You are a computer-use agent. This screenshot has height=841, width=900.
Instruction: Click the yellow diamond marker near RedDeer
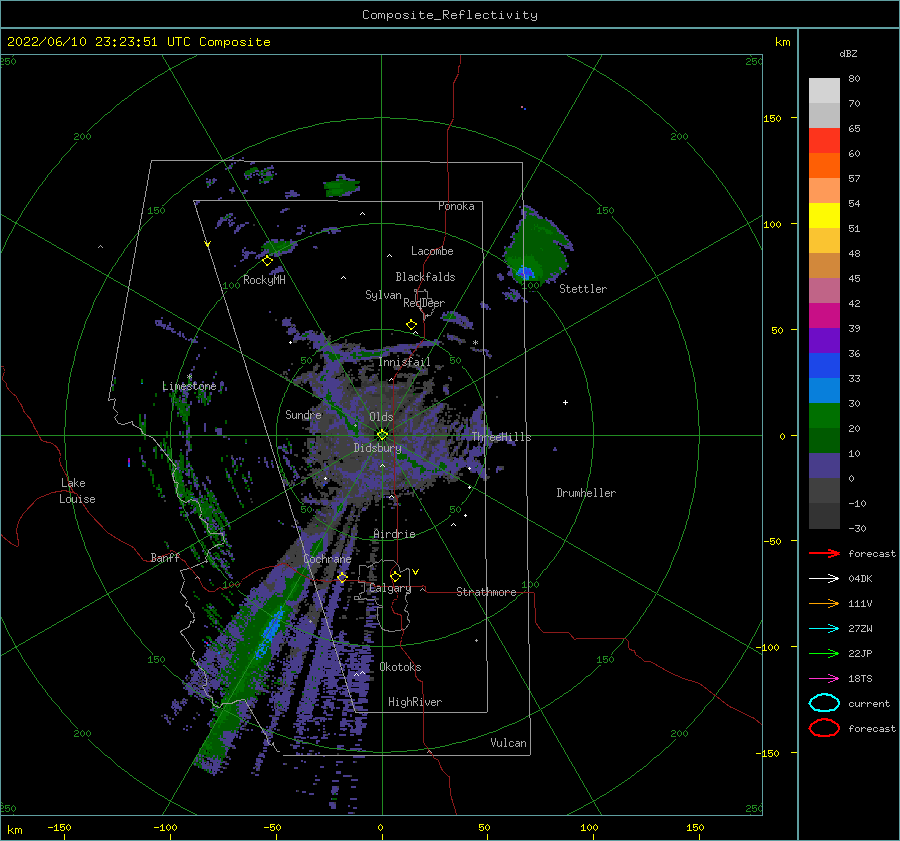[x=412, y=325]
